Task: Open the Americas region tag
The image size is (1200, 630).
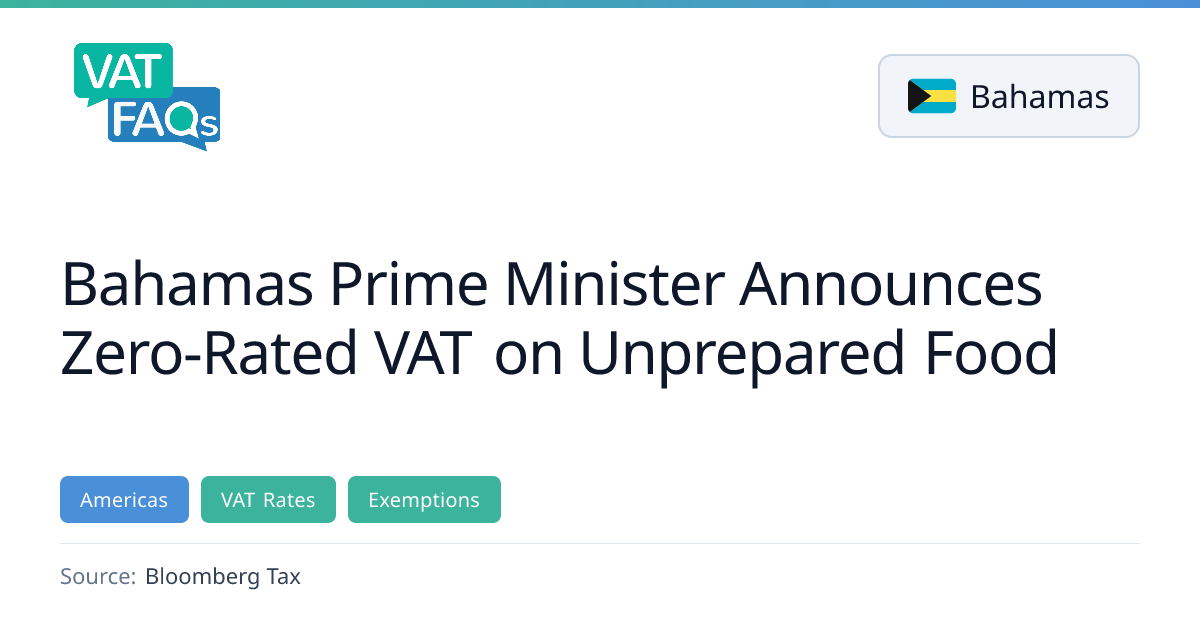Action: coord(124,500)
